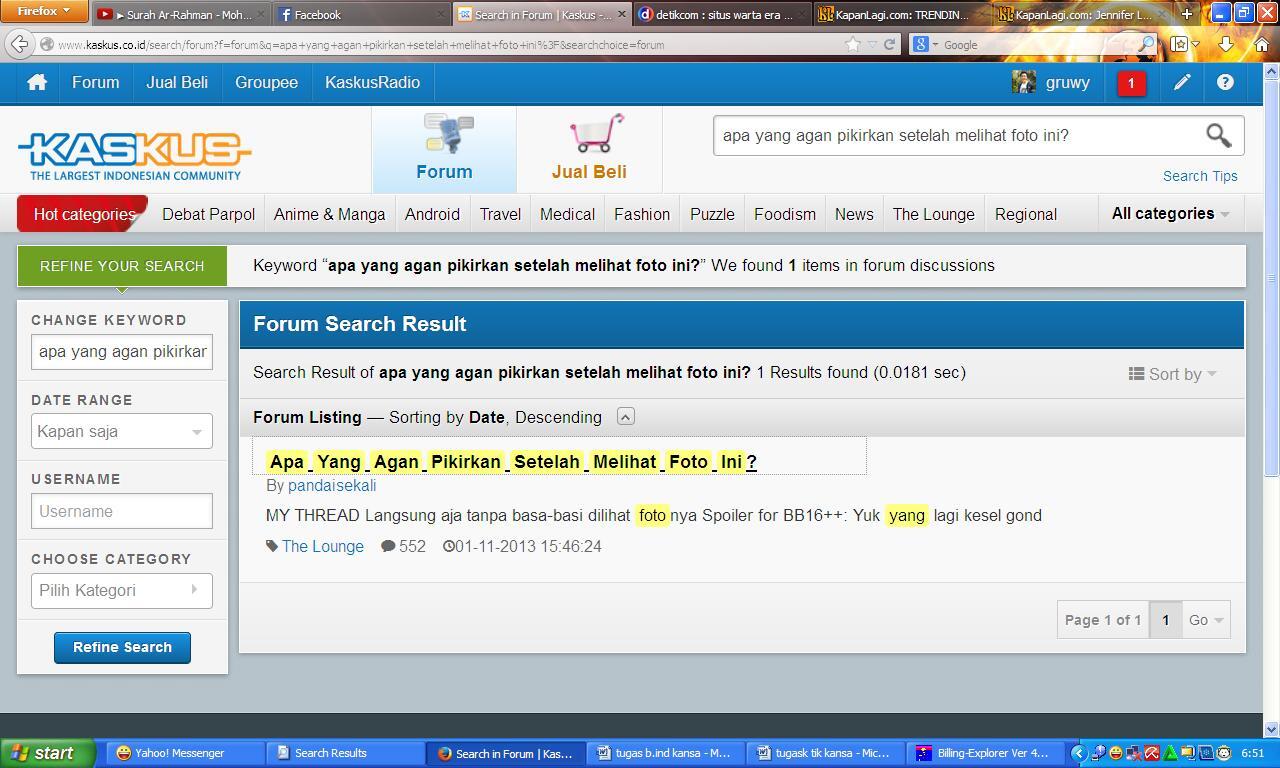
Task: Open the Debat Parpol category
Action: (208, 214)
